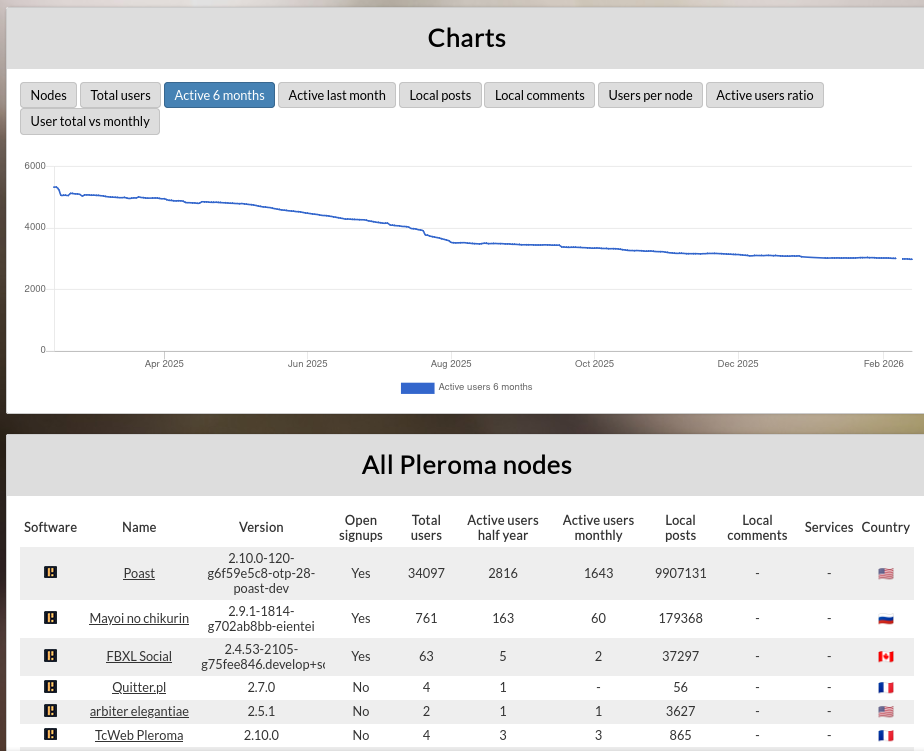Screen dimensions: 924x751
Task: Click the Russian flag for Mayoi no chikurin
Action: pos(885,619)
